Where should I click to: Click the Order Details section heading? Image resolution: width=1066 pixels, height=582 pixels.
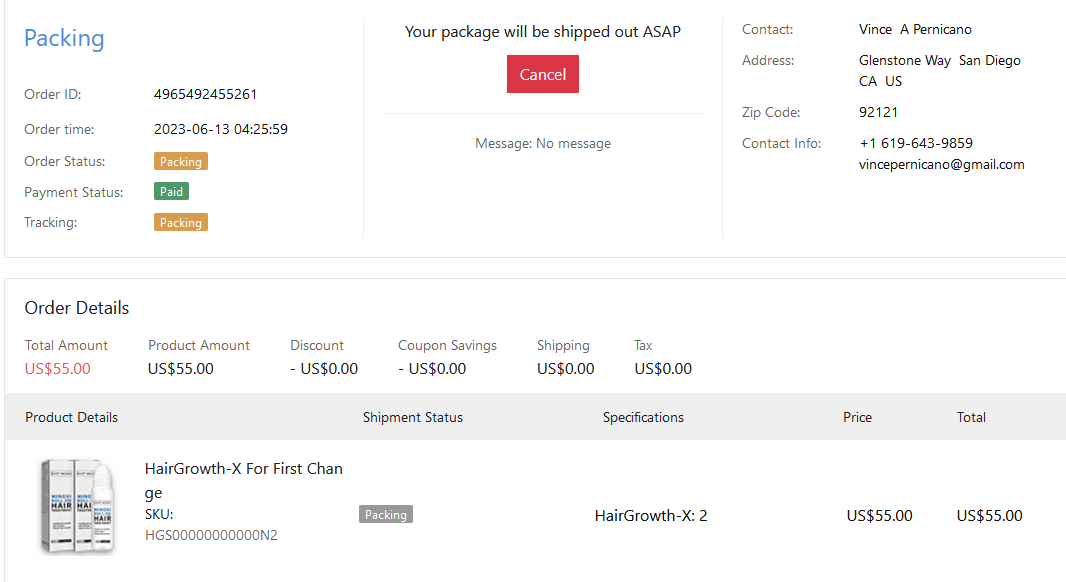(77, 308)
